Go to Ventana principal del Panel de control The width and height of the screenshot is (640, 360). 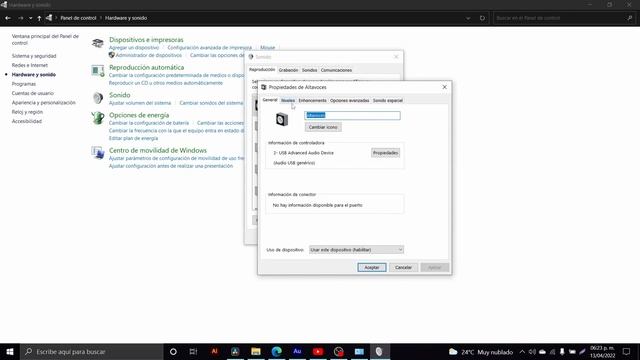(x=45, y=40)
